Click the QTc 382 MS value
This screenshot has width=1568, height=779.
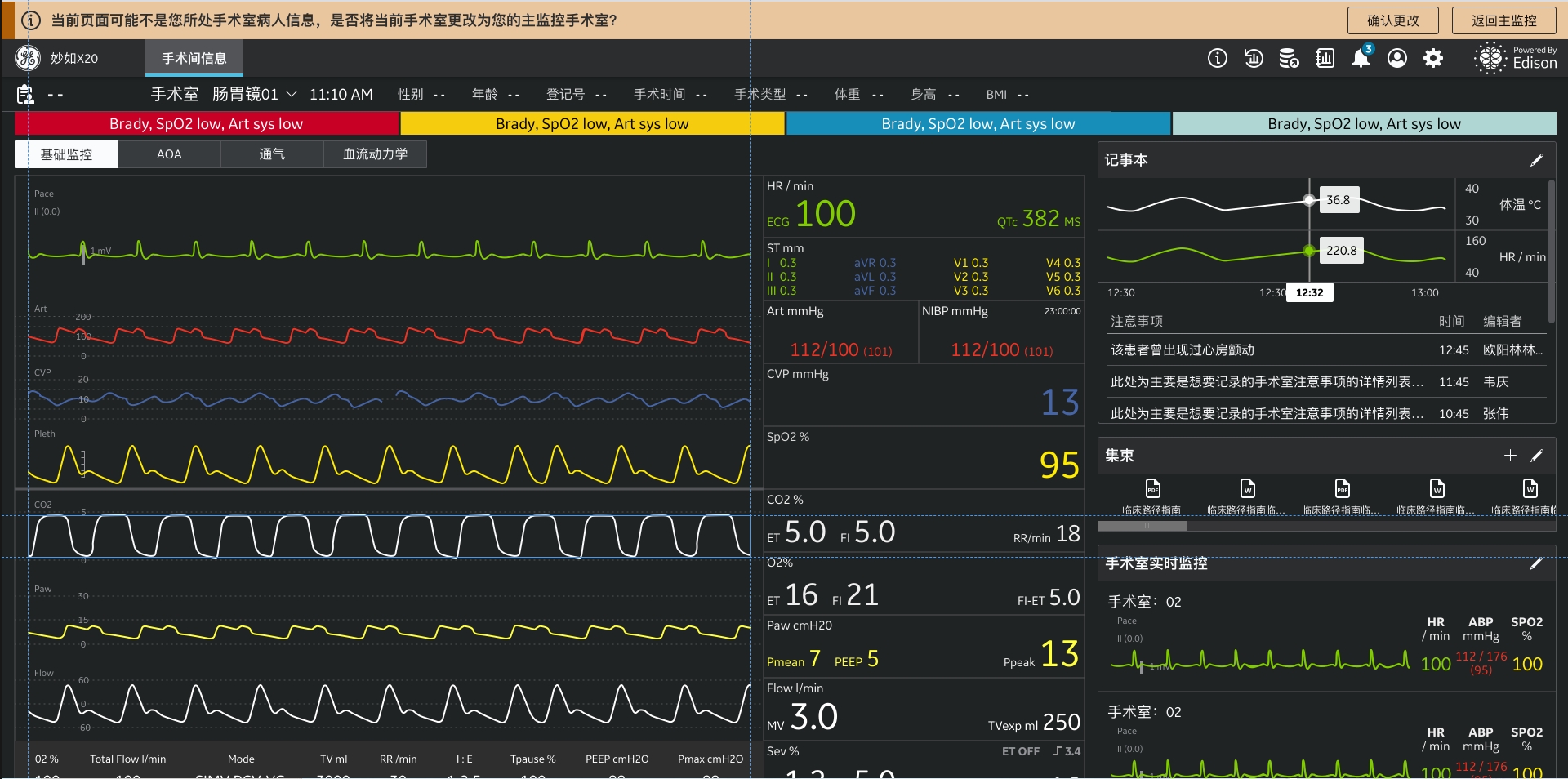pos(1039,219)
